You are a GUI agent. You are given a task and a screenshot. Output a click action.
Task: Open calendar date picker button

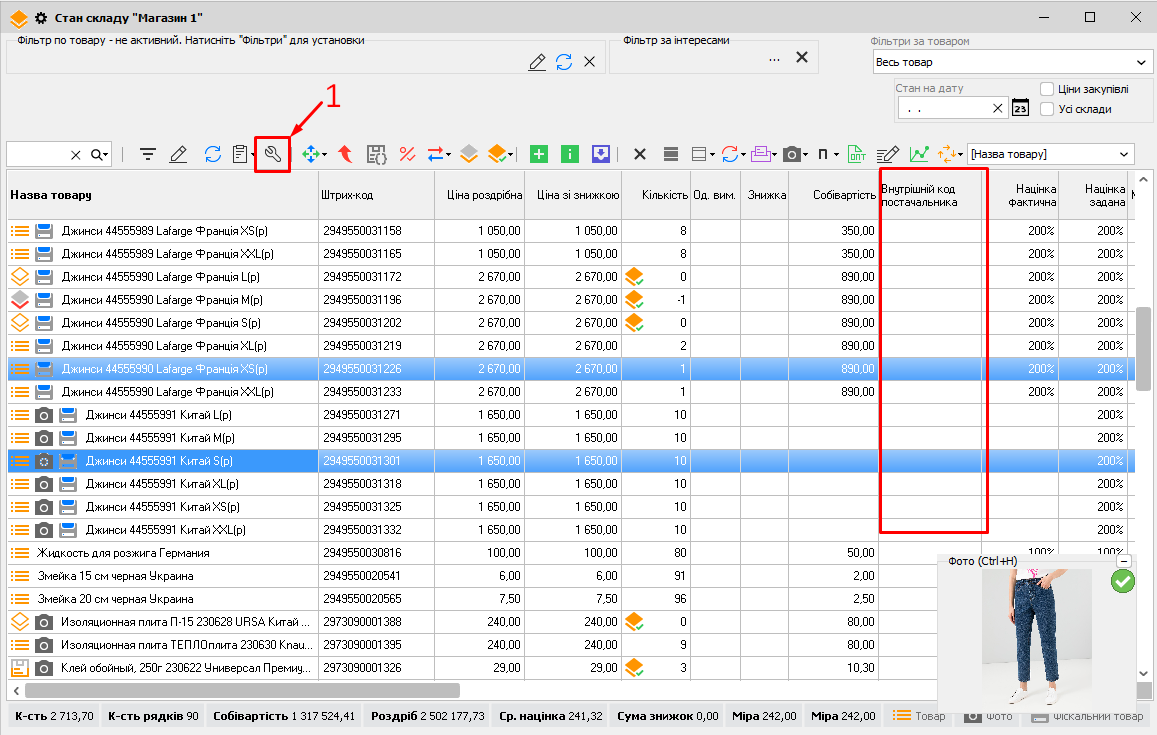pos(1020,108)
